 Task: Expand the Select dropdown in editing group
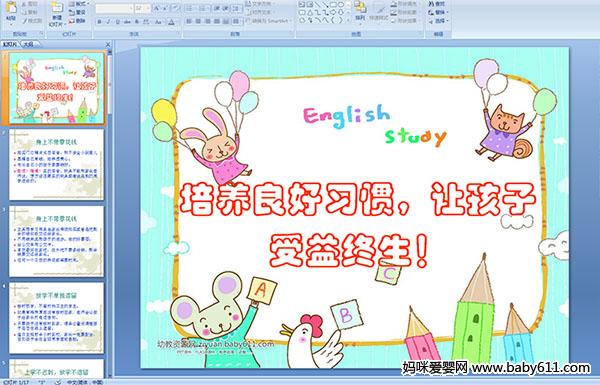point(438,21)
